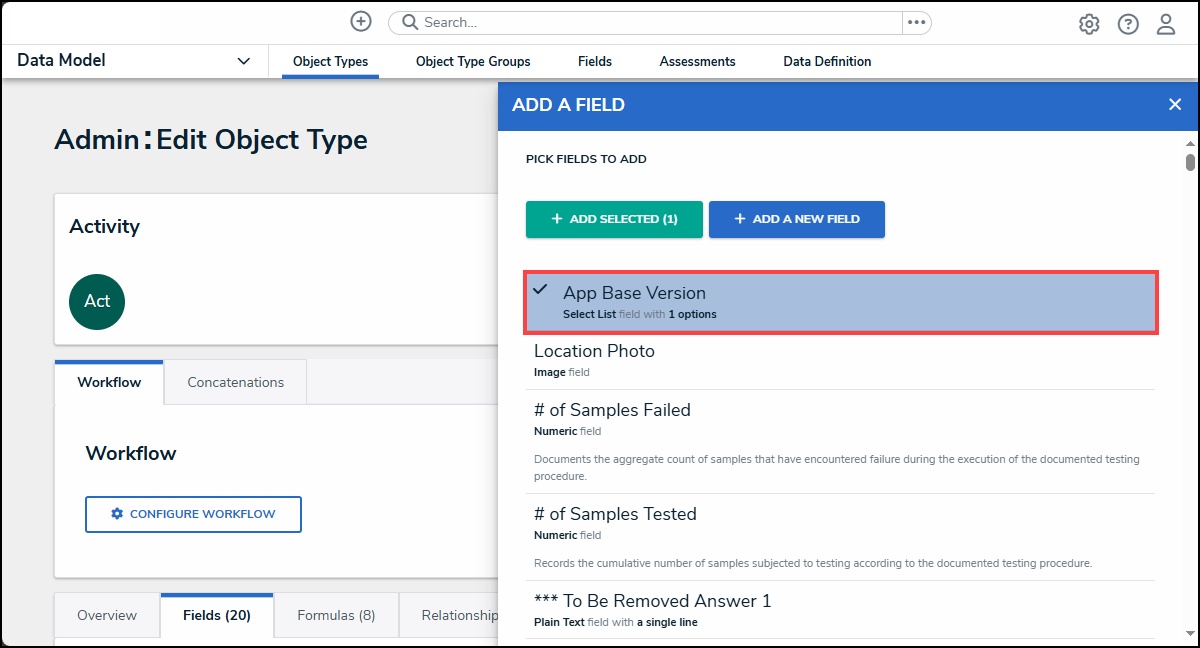
Task: Switch to the Object Type Groups tab
Action: (x=473, y=62)
